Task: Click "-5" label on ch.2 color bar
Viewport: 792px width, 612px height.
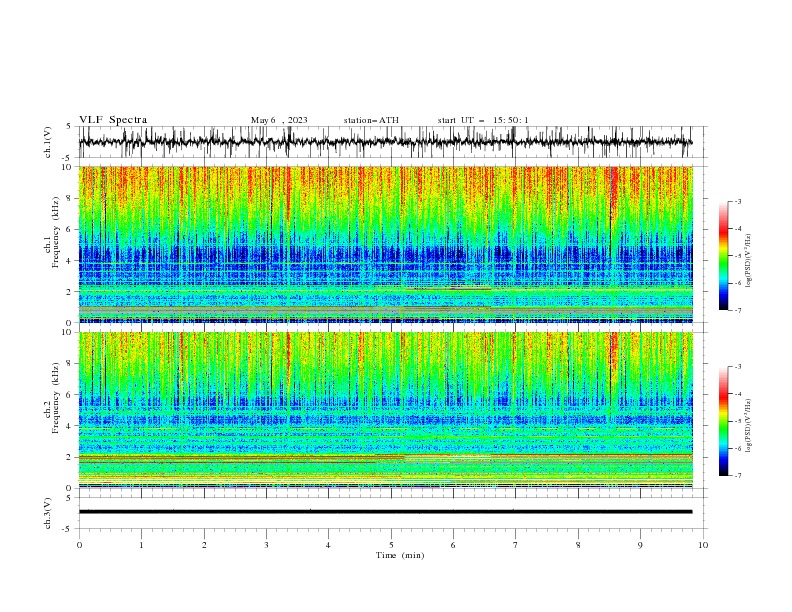Action: [737, 421]
